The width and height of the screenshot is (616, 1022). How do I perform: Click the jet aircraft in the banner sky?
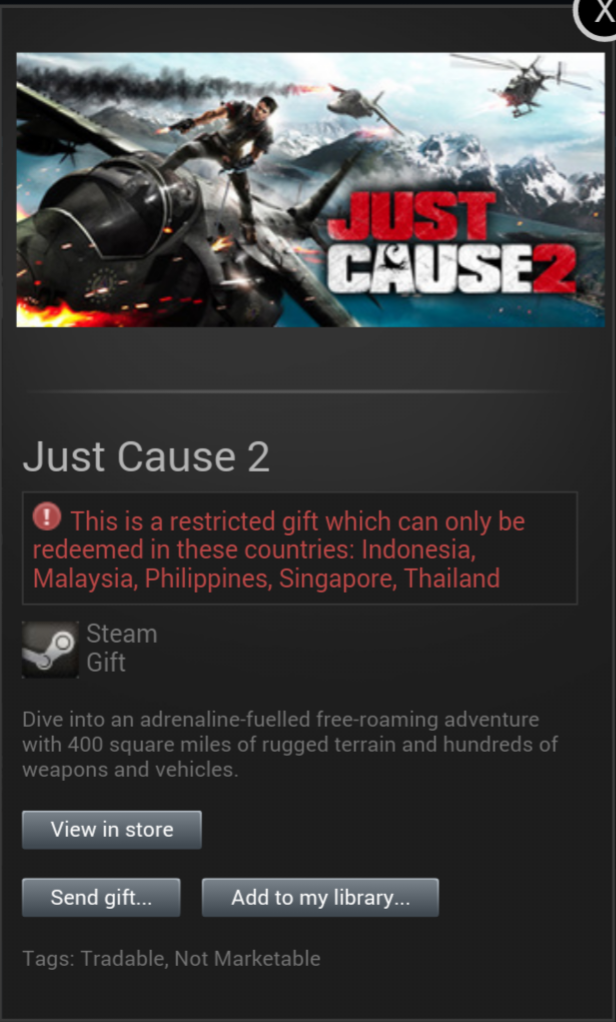click(364, 105)
